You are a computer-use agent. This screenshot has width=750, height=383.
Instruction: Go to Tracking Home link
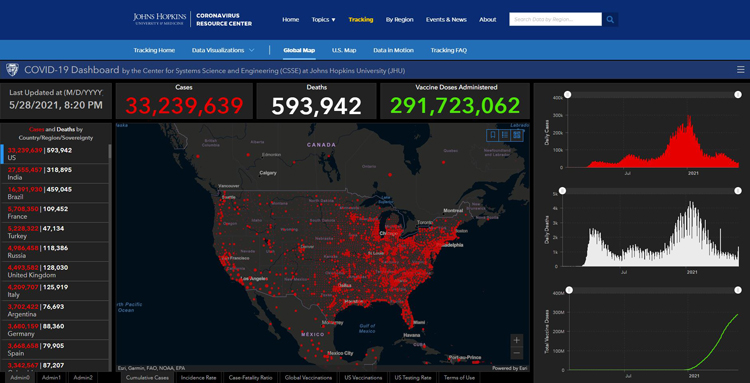[154, 50]
